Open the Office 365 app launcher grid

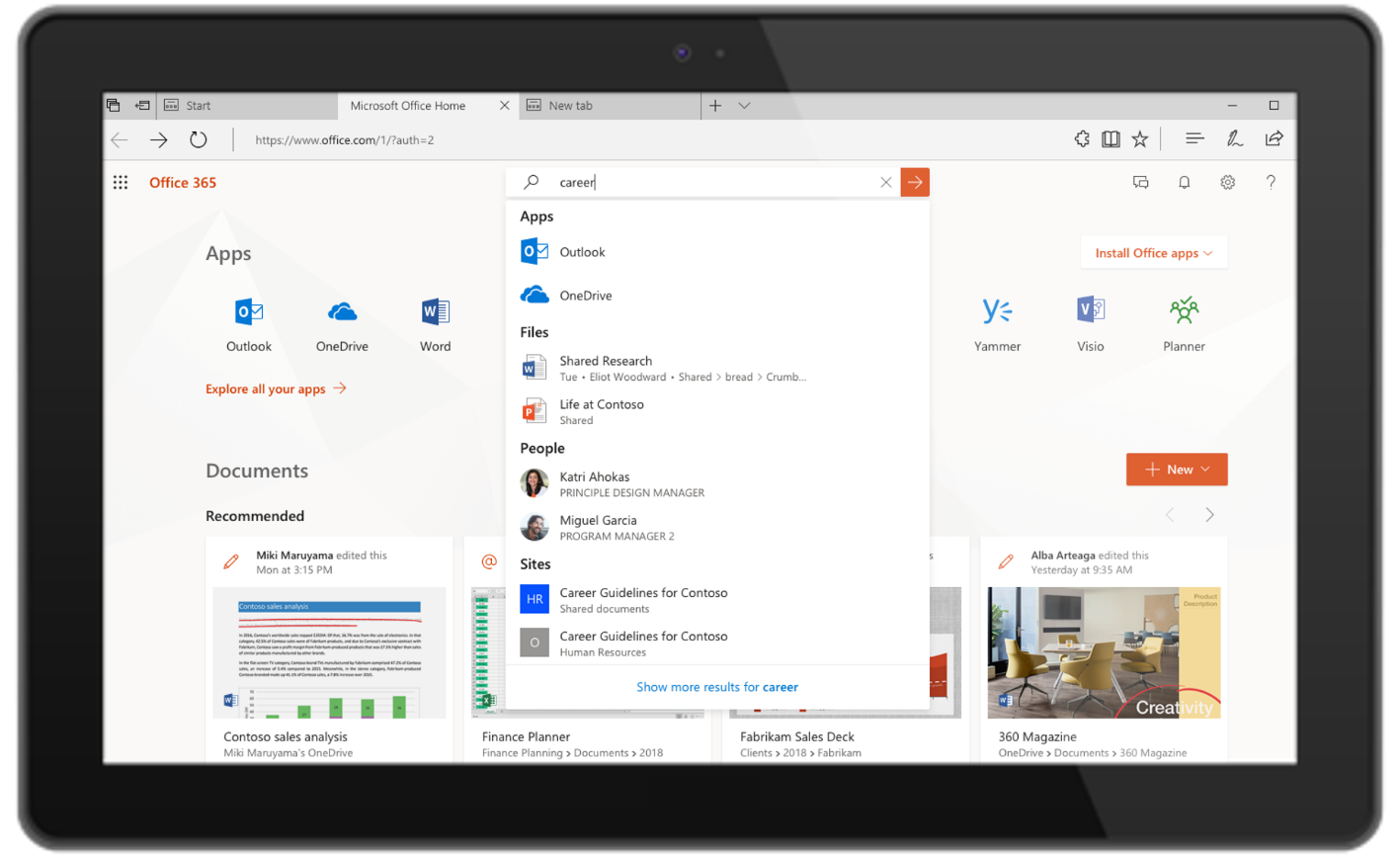coord(120,182)
